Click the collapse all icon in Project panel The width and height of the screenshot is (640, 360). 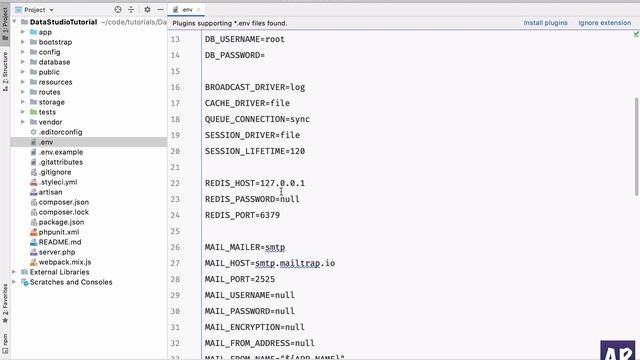click(131, 9)
